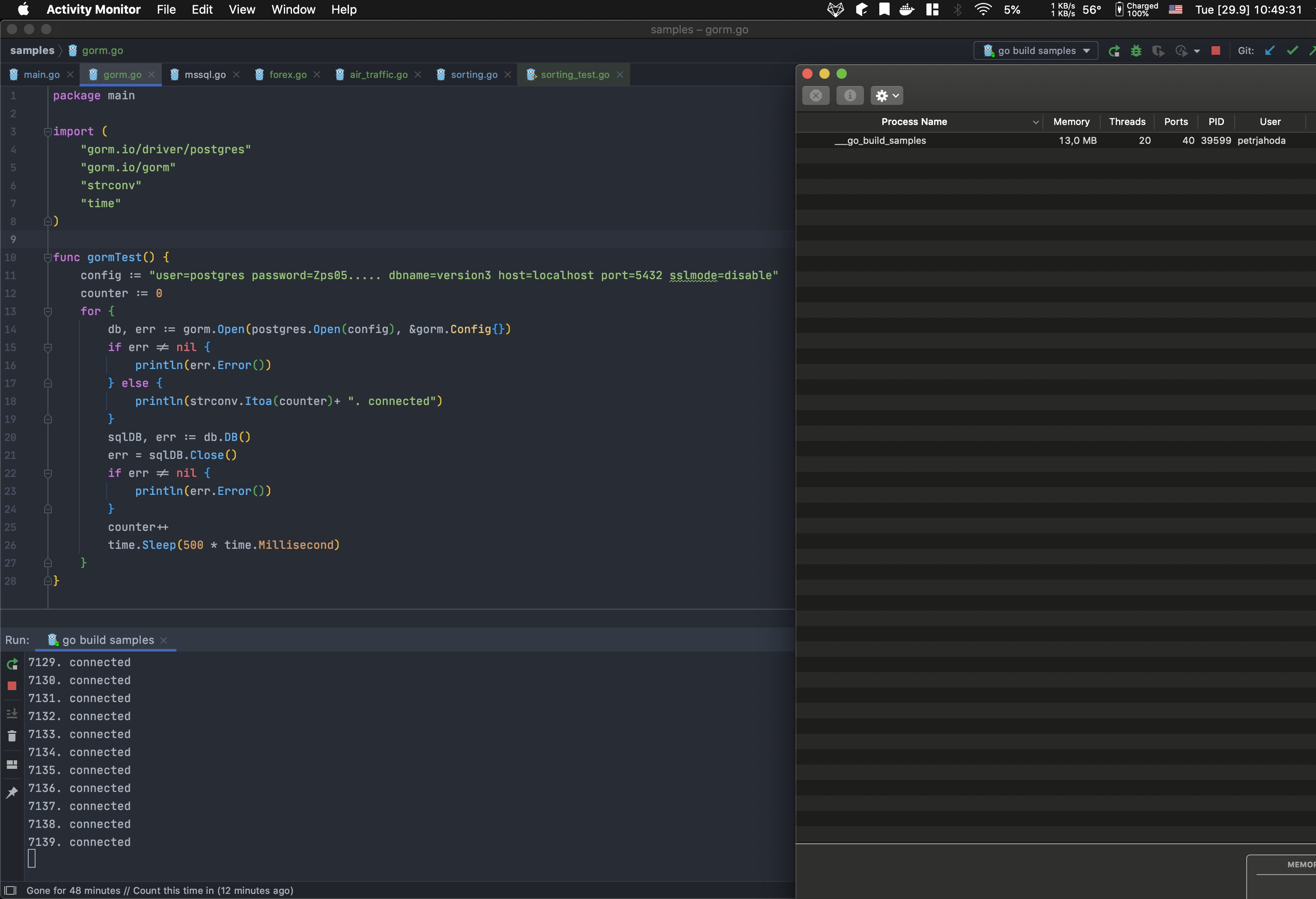Click the red stop icon in top toolbar
Image resolution: width=1316 pixels, height=899 pixels.
click(1215, 51)
